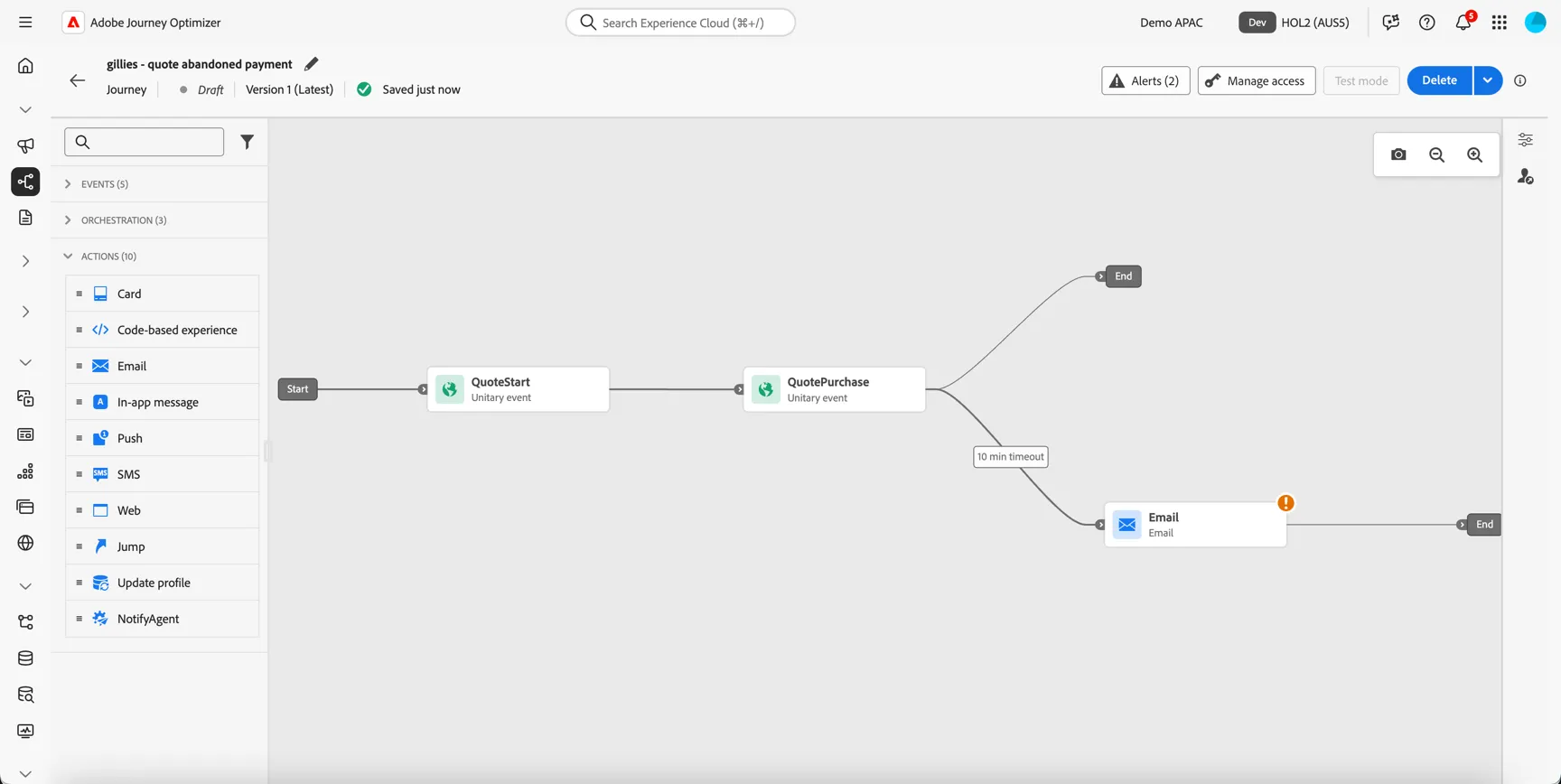Screen dimensions: 1561x784
Task: Click the Manage access button
Action: click(1257, 80)
